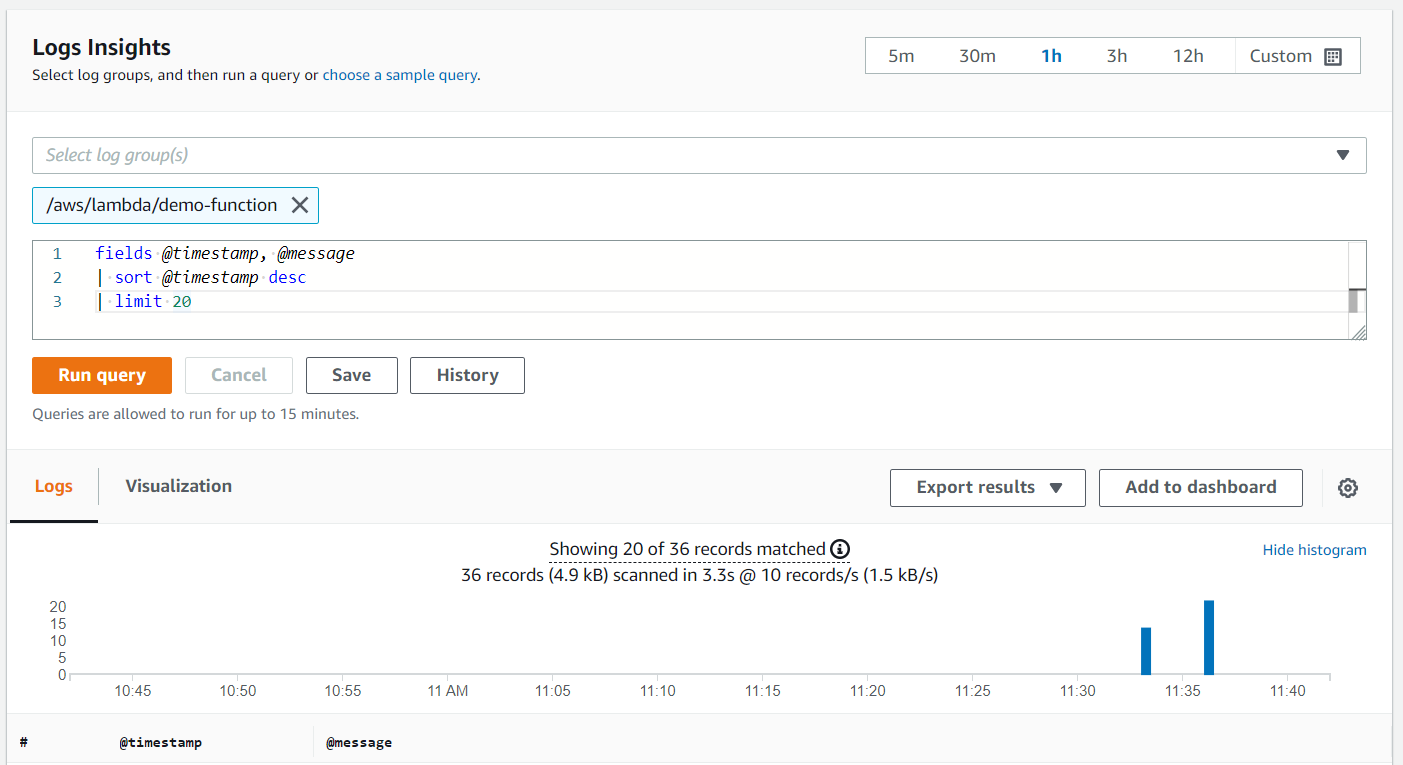Viewport: 1403px width, 765px height.
Task: Open query History
Action: (467, 375)
